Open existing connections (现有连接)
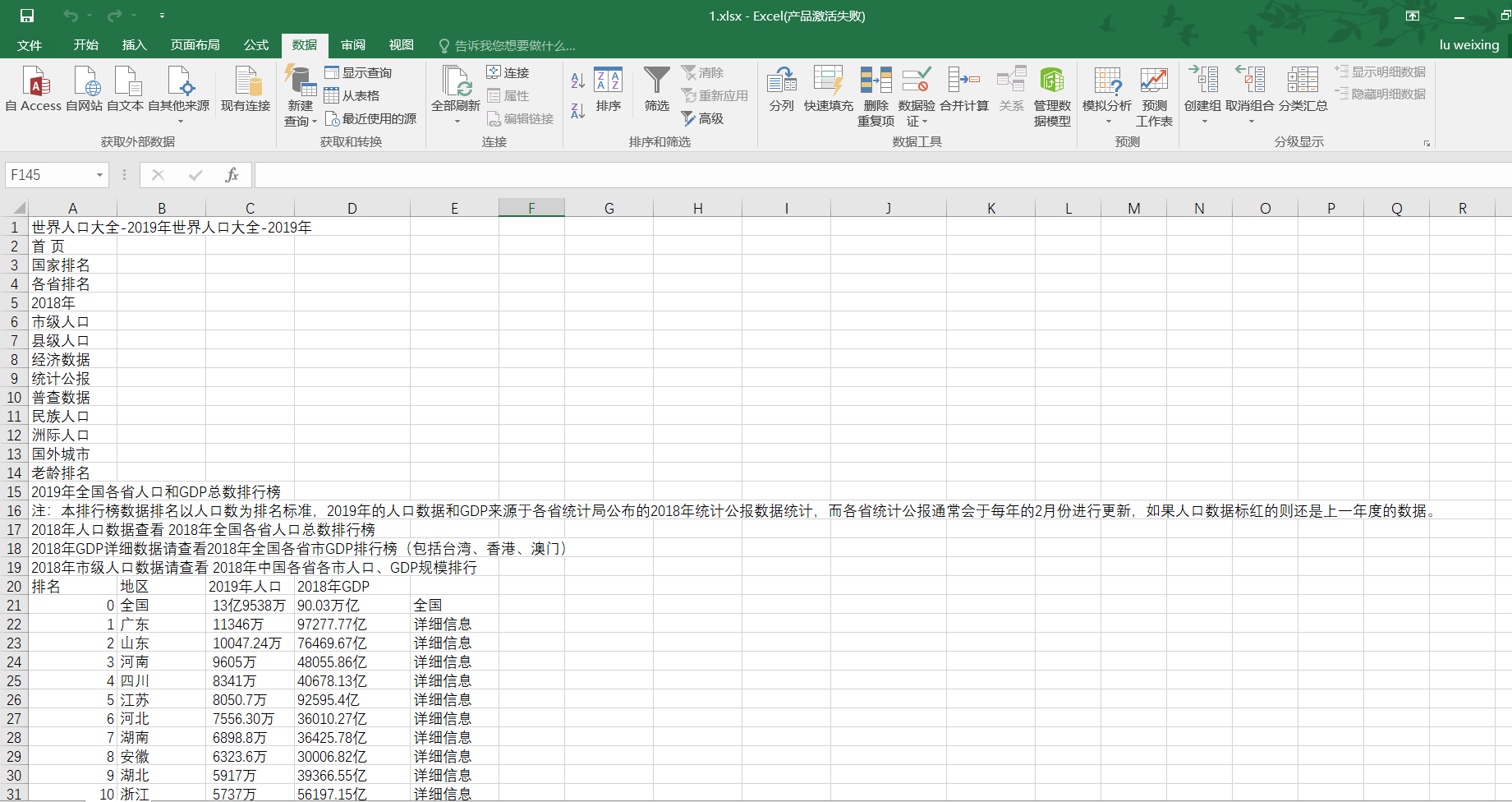This screenshot has width=1512, height=802. click(246, 89)
